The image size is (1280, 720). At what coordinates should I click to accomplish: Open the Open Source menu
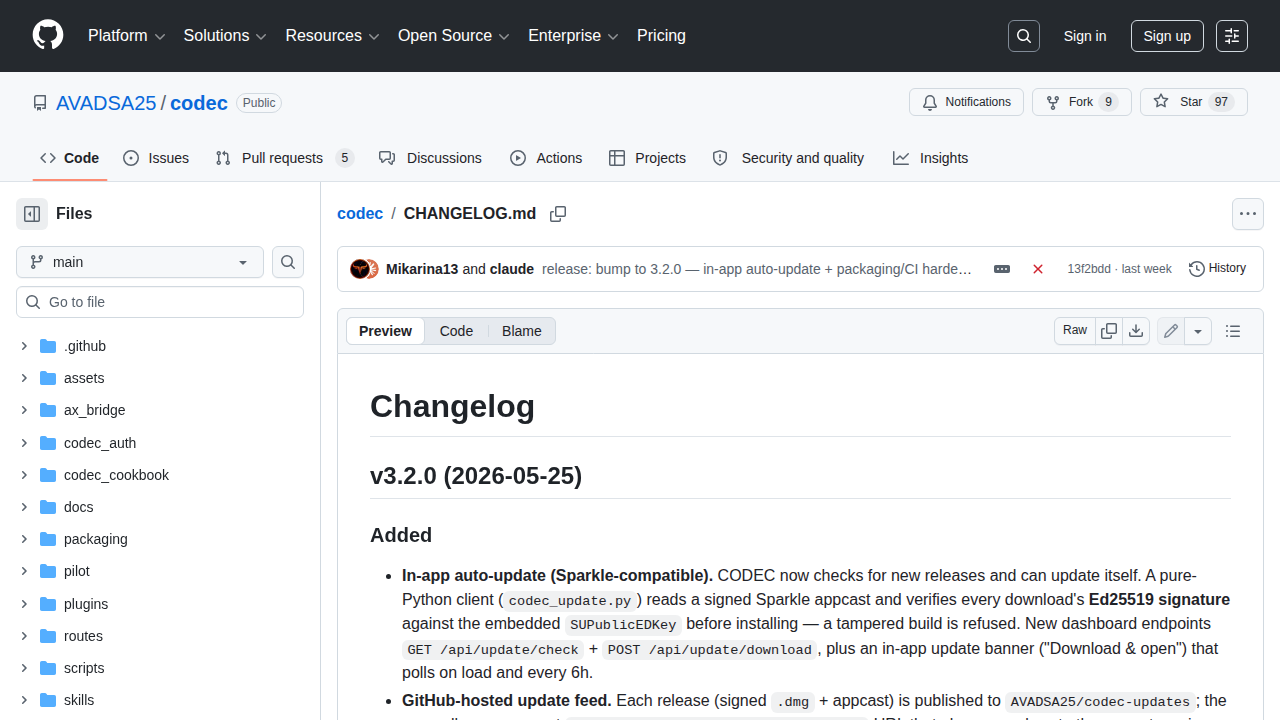pos(454,36)
